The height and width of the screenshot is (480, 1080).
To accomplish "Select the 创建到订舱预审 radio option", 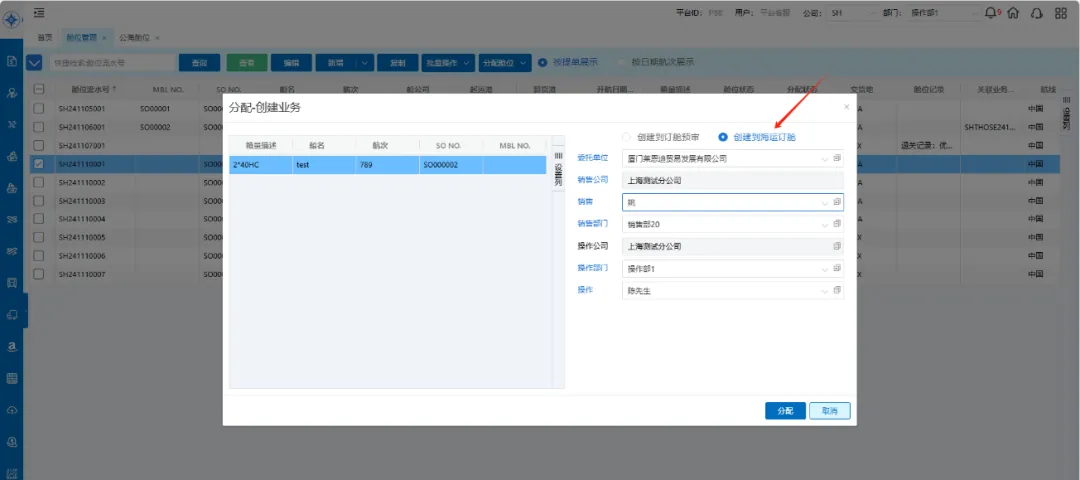I will click(627, 137).
